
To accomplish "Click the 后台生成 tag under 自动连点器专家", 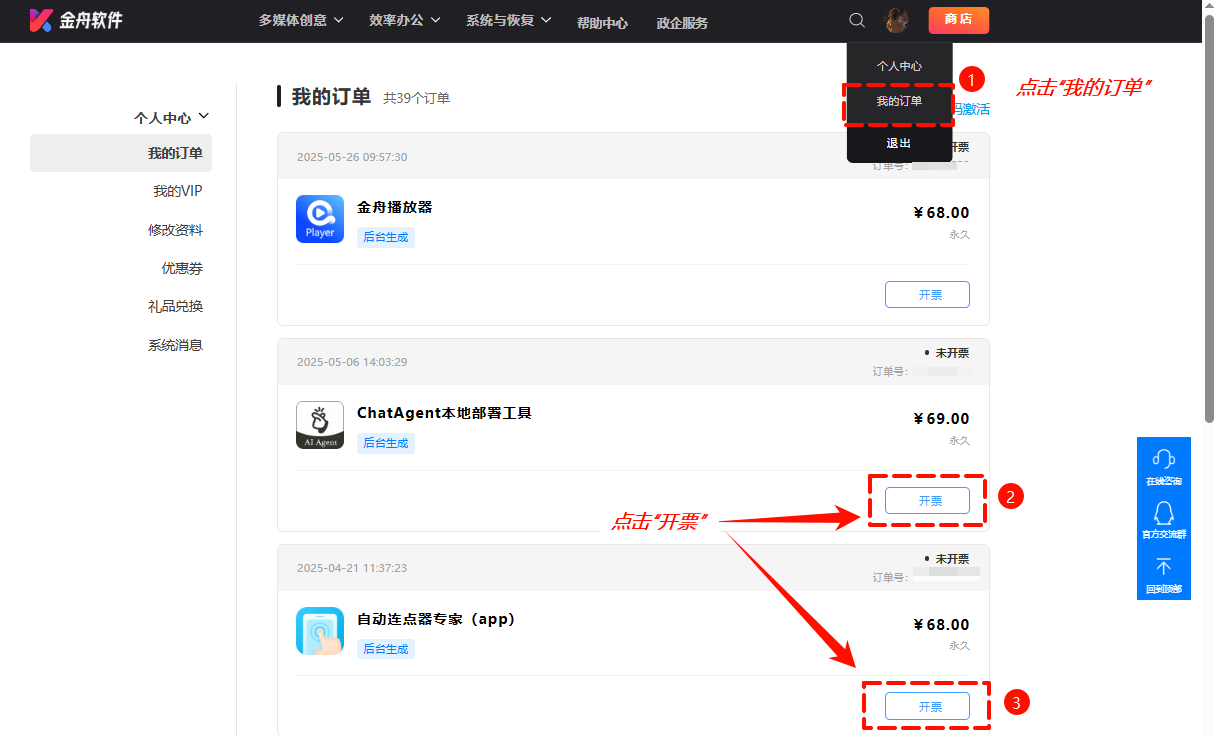I will click(x=386, y=649).
